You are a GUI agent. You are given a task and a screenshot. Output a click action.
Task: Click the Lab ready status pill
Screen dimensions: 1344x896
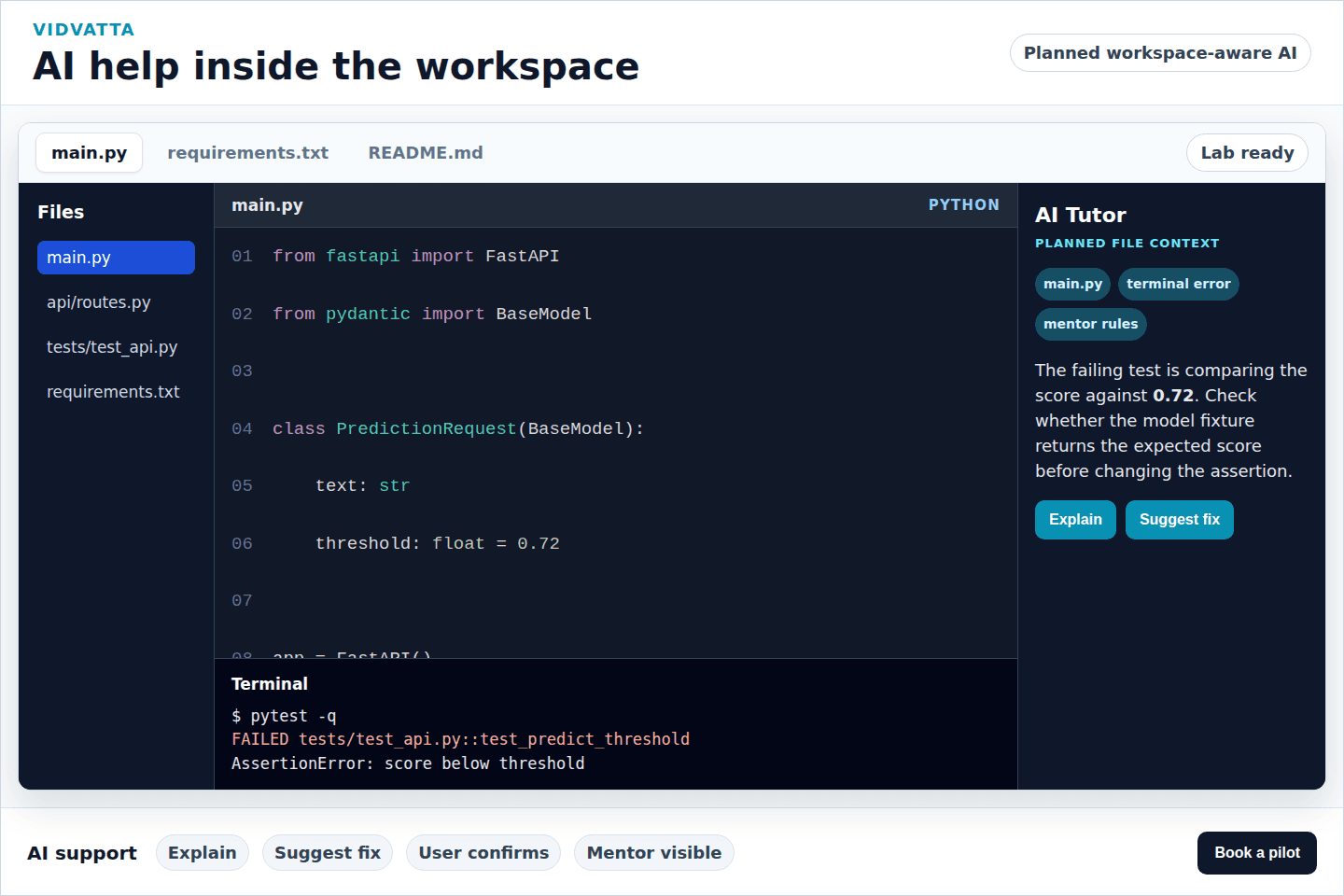point(1247,153)
